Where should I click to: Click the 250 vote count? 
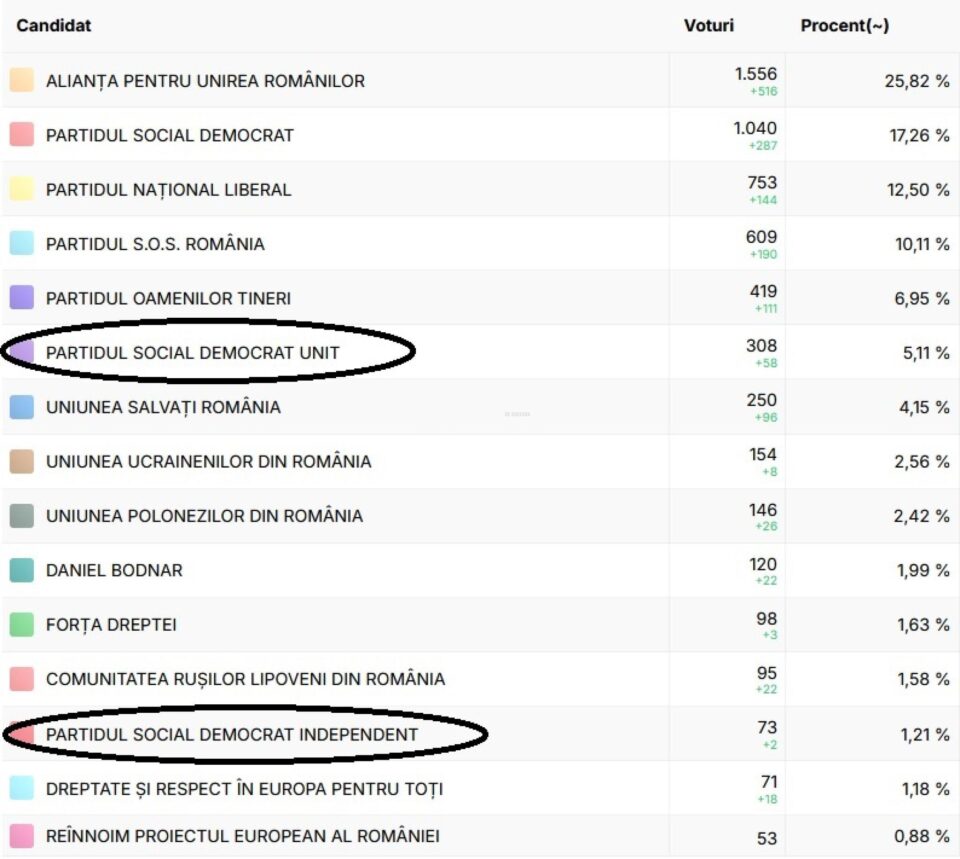click(x=761, y=401)
